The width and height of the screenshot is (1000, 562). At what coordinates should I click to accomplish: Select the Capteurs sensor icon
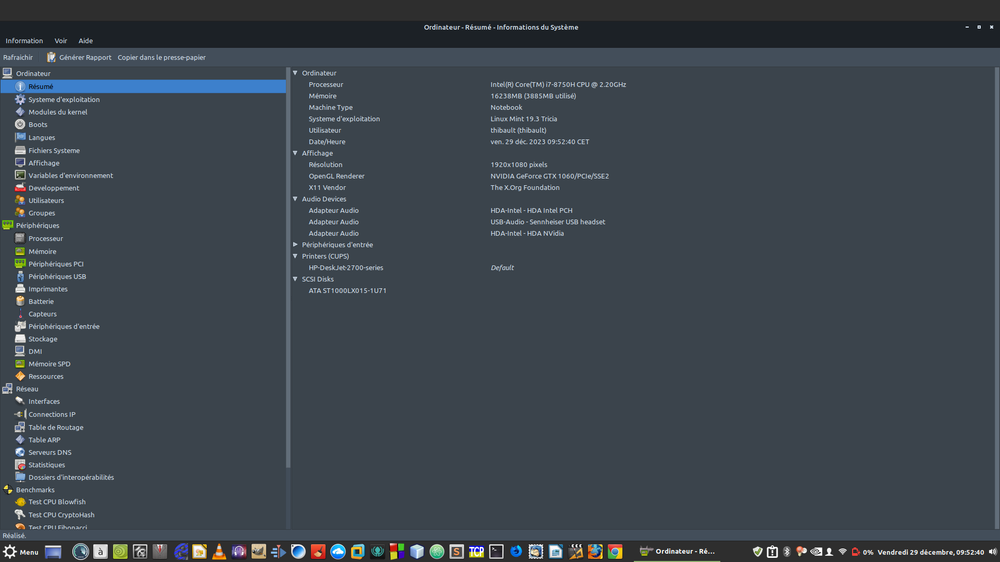[20, 314]
